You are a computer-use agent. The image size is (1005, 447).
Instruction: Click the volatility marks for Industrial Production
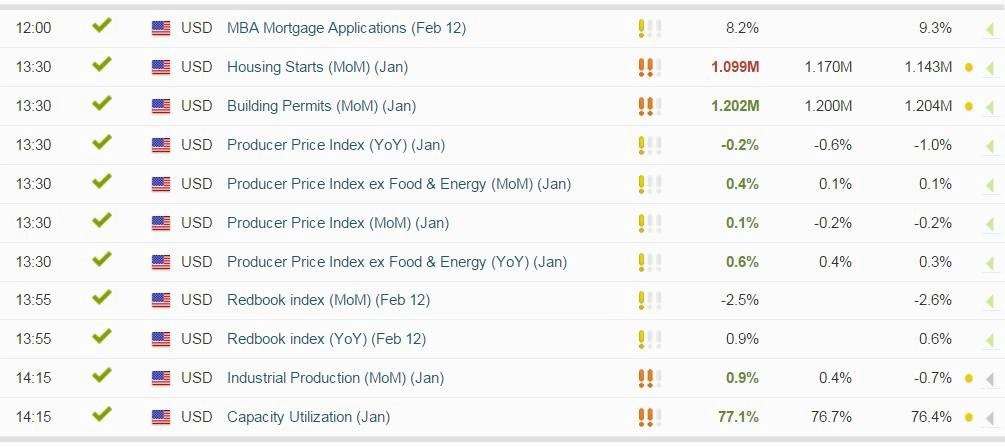click(x=650, y=378)
